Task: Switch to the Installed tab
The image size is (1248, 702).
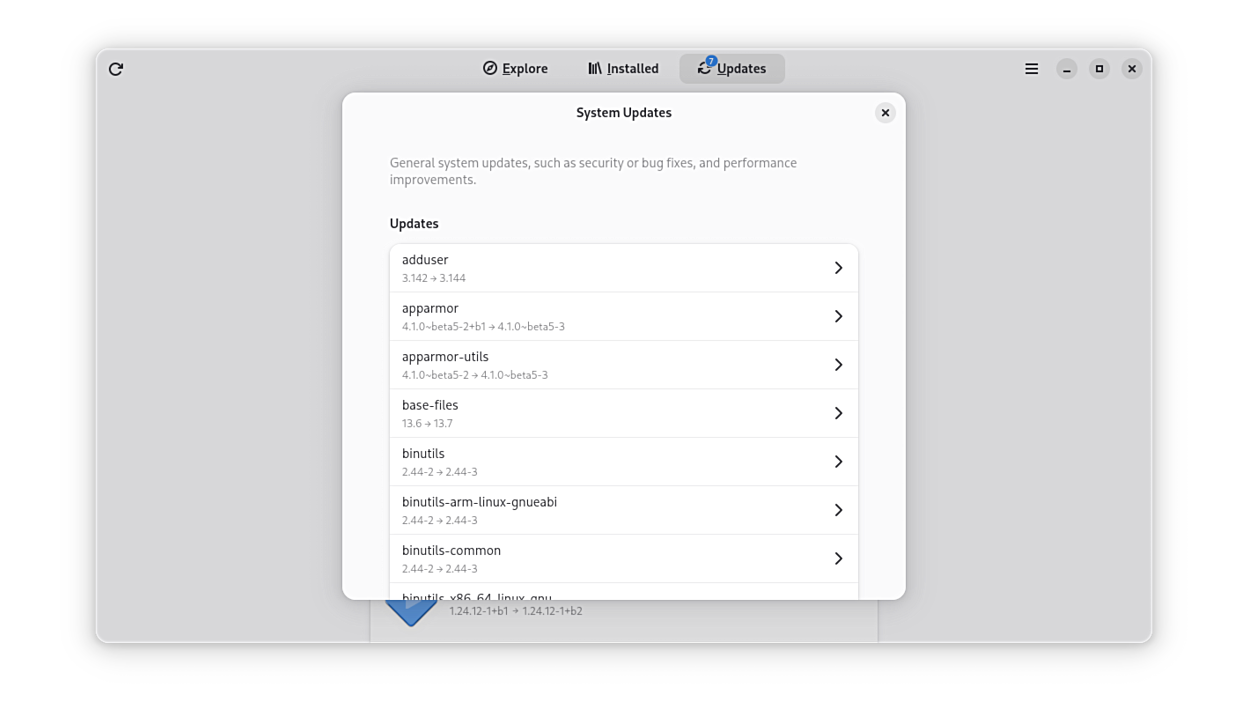Action: [623, 69]
